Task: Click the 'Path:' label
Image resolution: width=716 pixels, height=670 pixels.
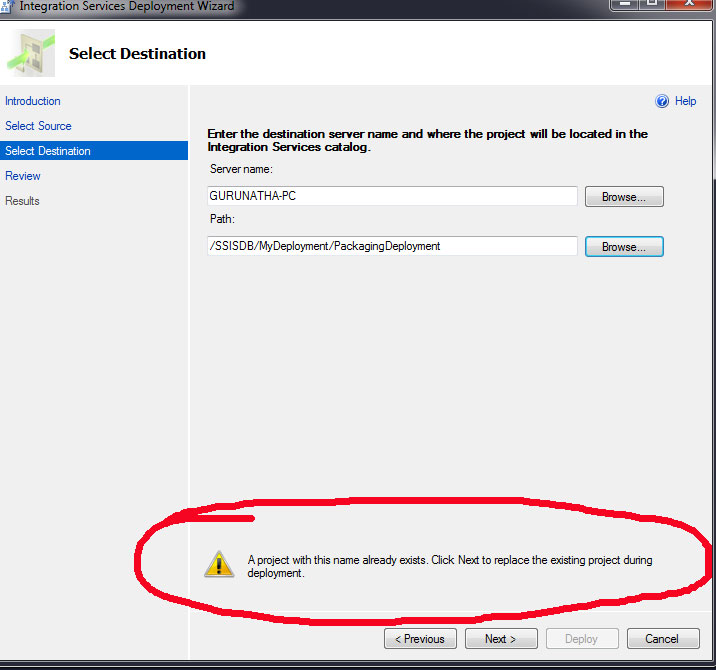Action: tap(222, 219)
